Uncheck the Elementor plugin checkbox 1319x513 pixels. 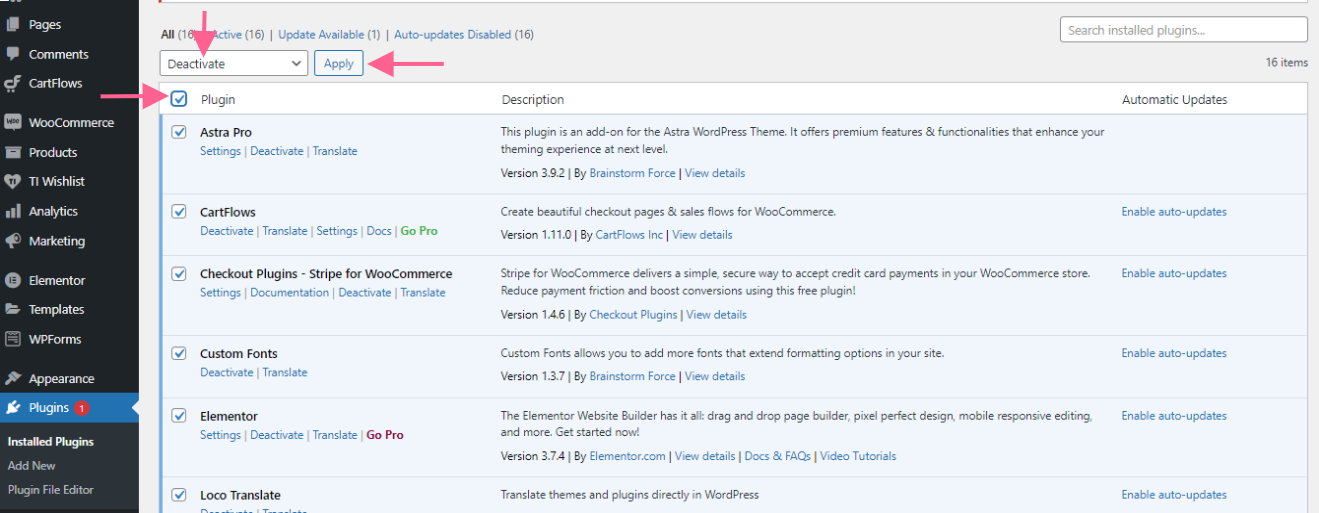click(179, 415)
